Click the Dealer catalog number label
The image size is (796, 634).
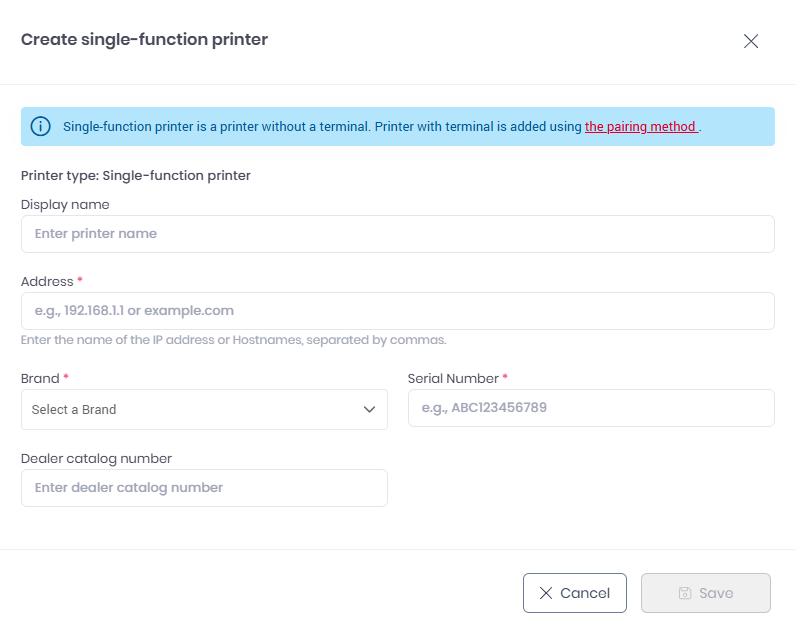click(96, 458)
